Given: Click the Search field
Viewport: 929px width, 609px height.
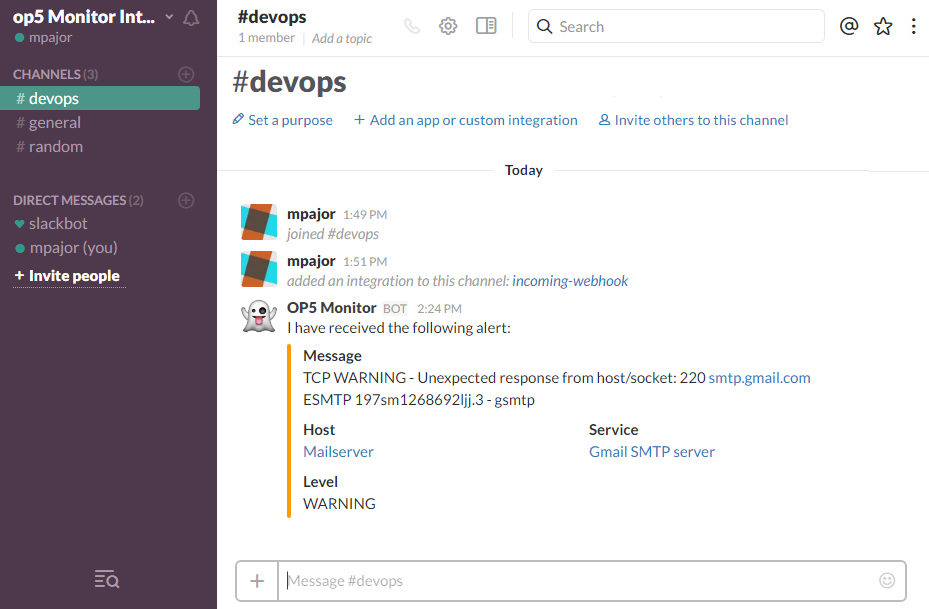Looking at the screenshot, I should coord(676,26).
